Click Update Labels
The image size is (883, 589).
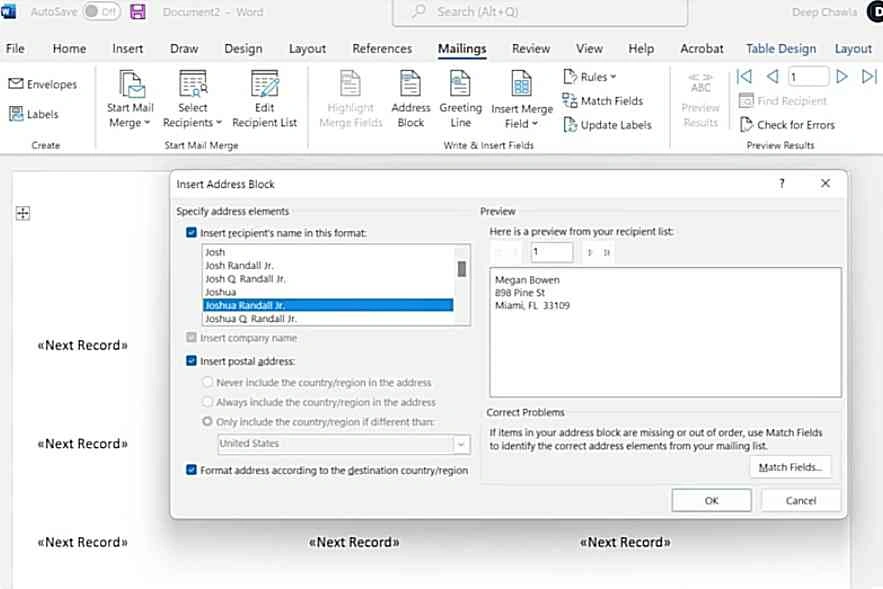[x=607, y=125]
